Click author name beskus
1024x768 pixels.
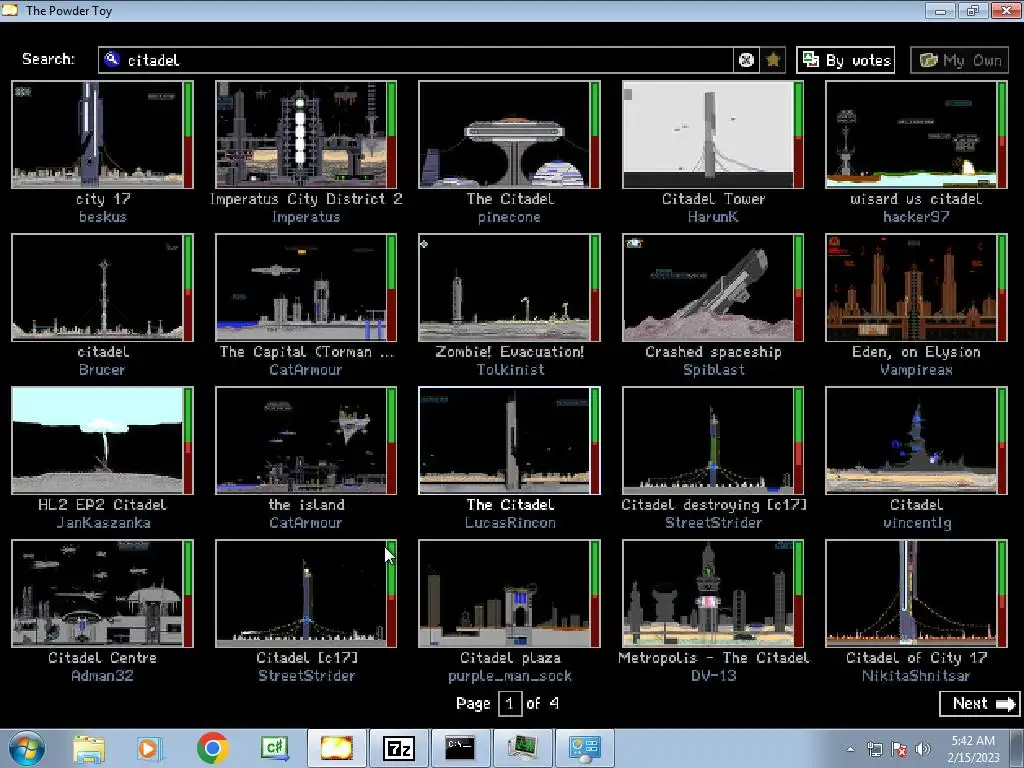(103, 217)
